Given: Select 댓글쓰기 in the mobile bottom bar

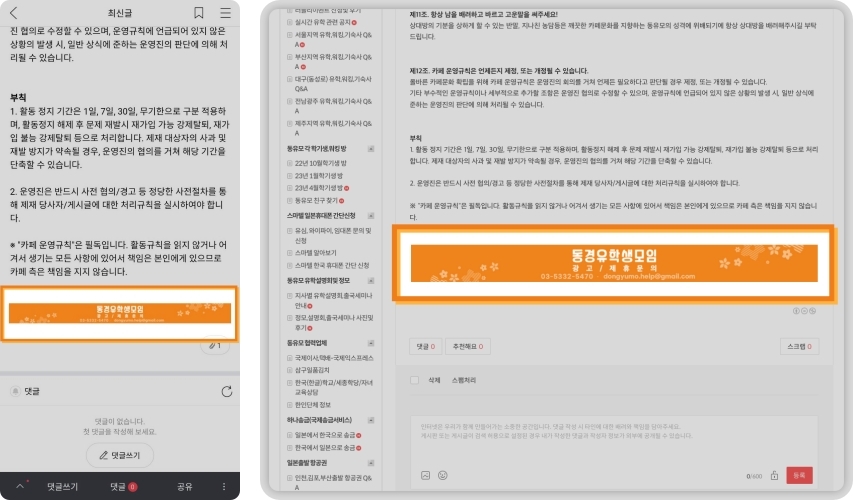Looking at the screenshot, I should [62, 486].
